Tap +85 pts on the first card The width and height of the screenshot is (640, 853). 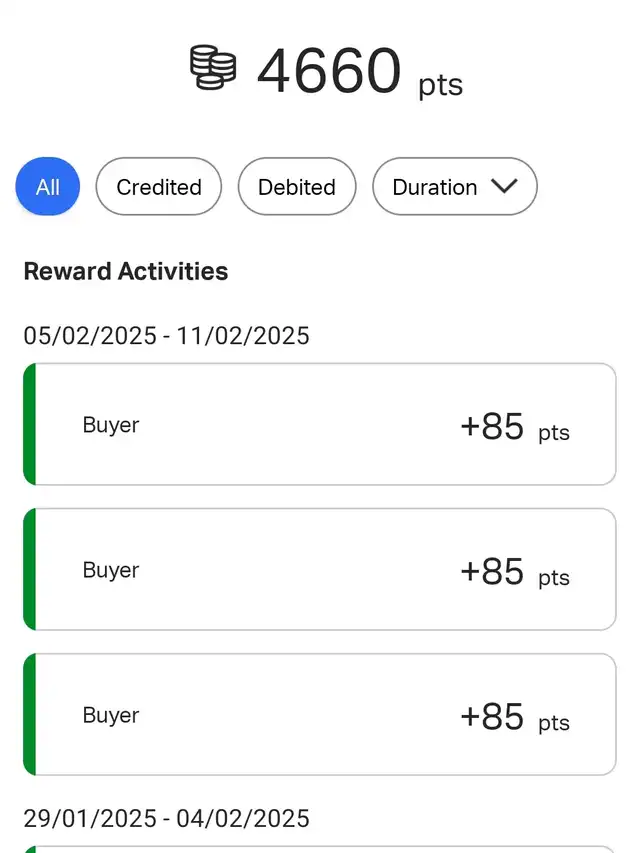click(x=515, y=427)
